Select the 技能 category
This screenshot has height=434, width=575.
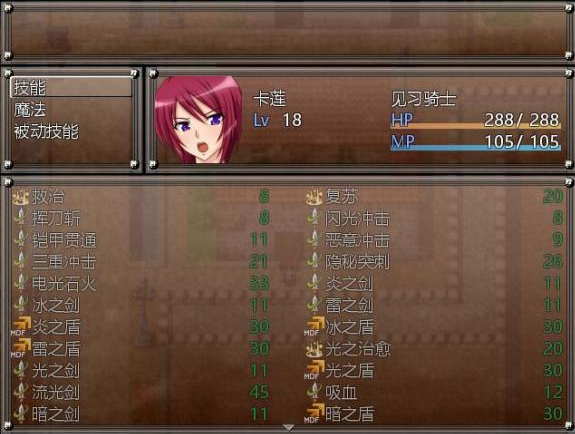71,87
